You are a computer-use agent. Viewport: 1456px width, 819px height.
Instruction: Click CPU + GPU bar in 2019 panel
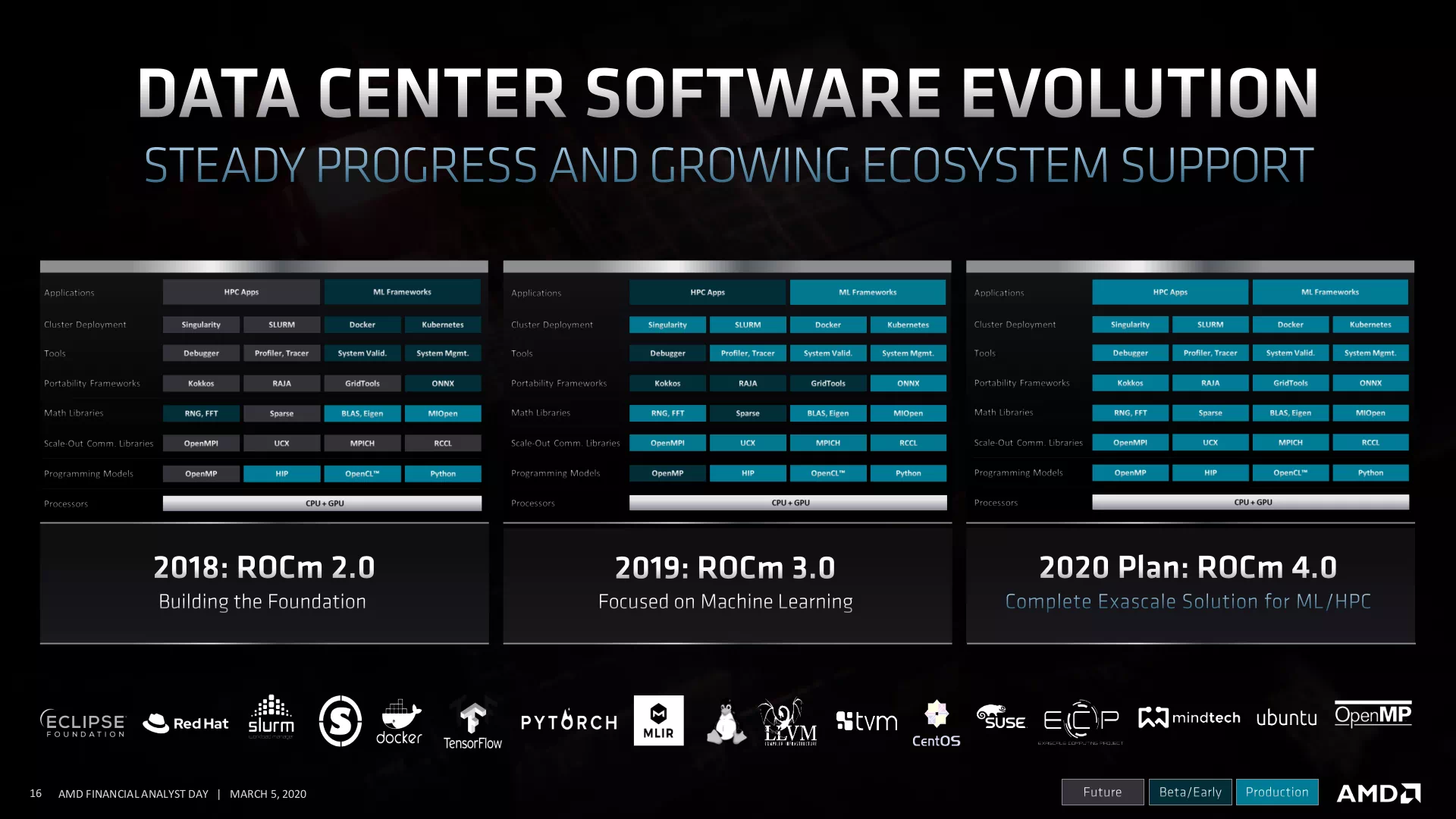click(788, 503)
